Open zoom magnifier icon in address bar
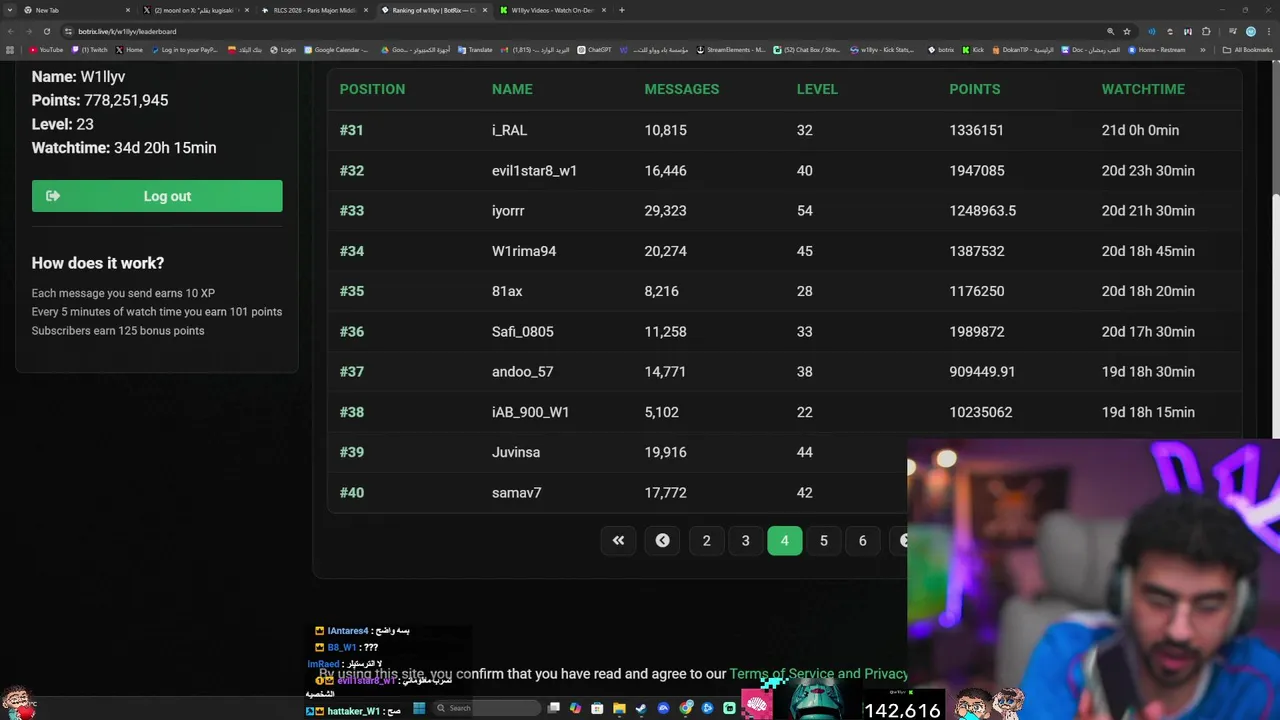The image size is (1280, 720). point(1110,31)
